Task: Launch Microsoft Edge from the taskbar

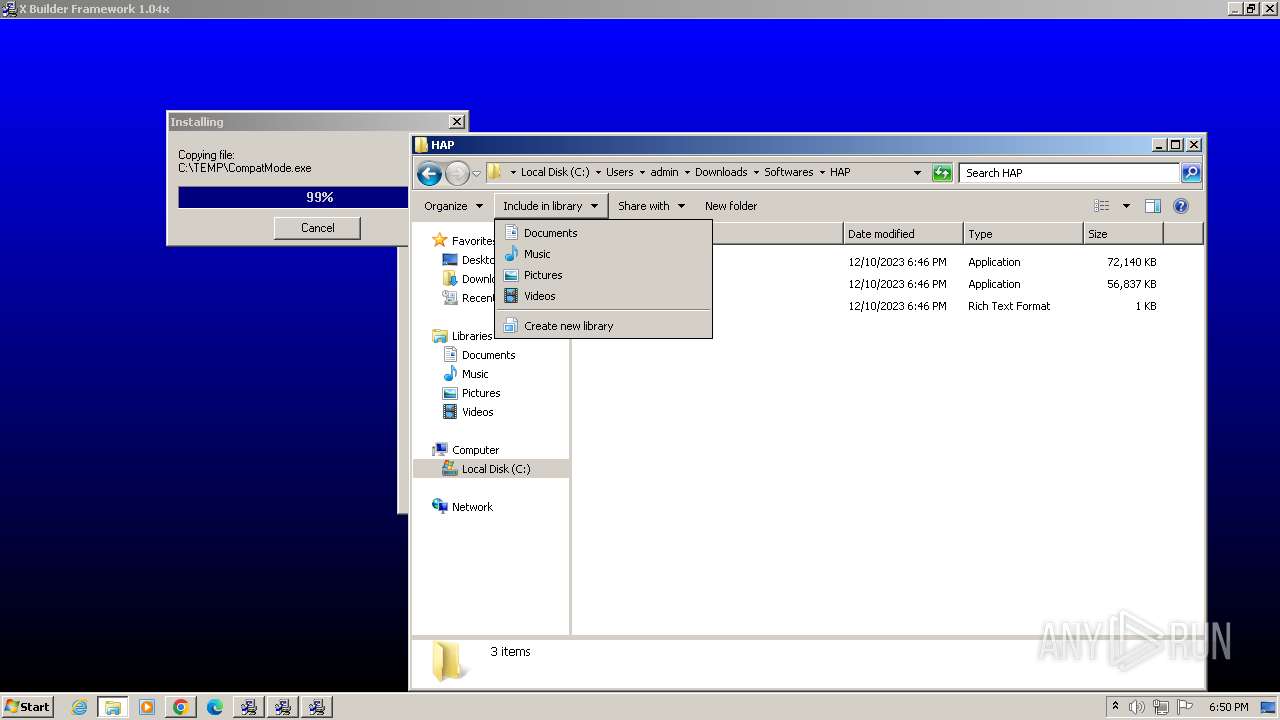Action: tap(215, 707)
